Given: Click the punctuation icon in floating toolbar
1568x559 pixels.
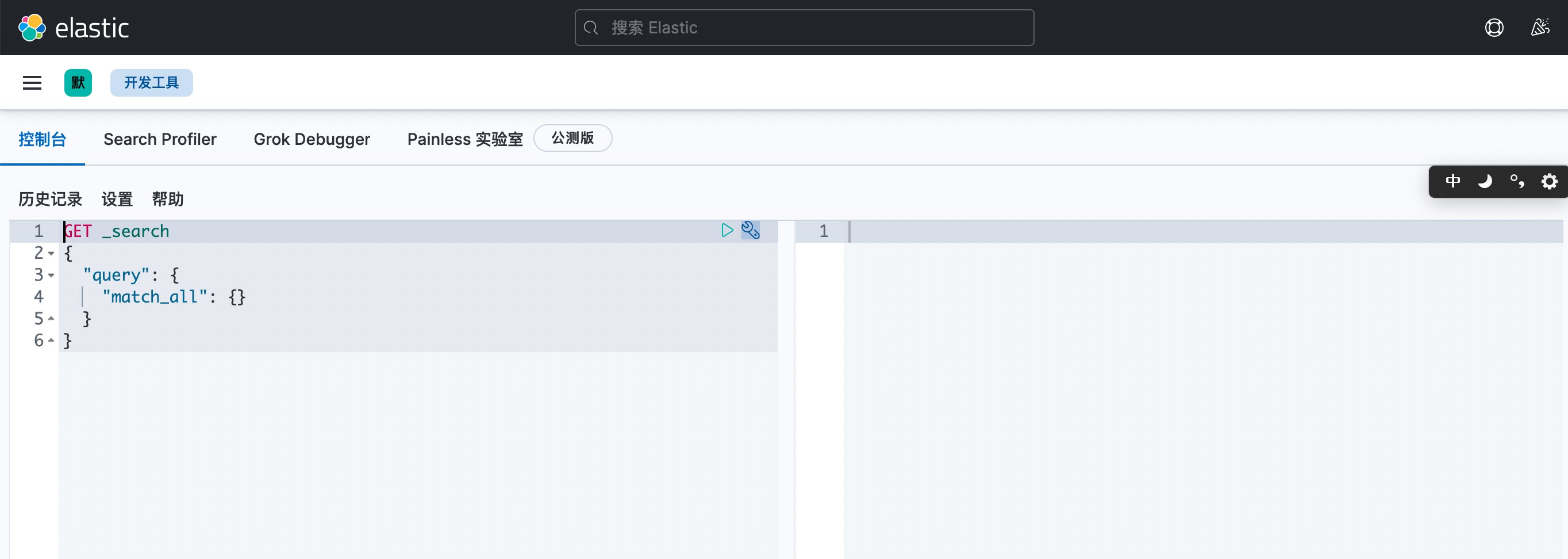Looking at the screenshot, I should coord(1517,182).
